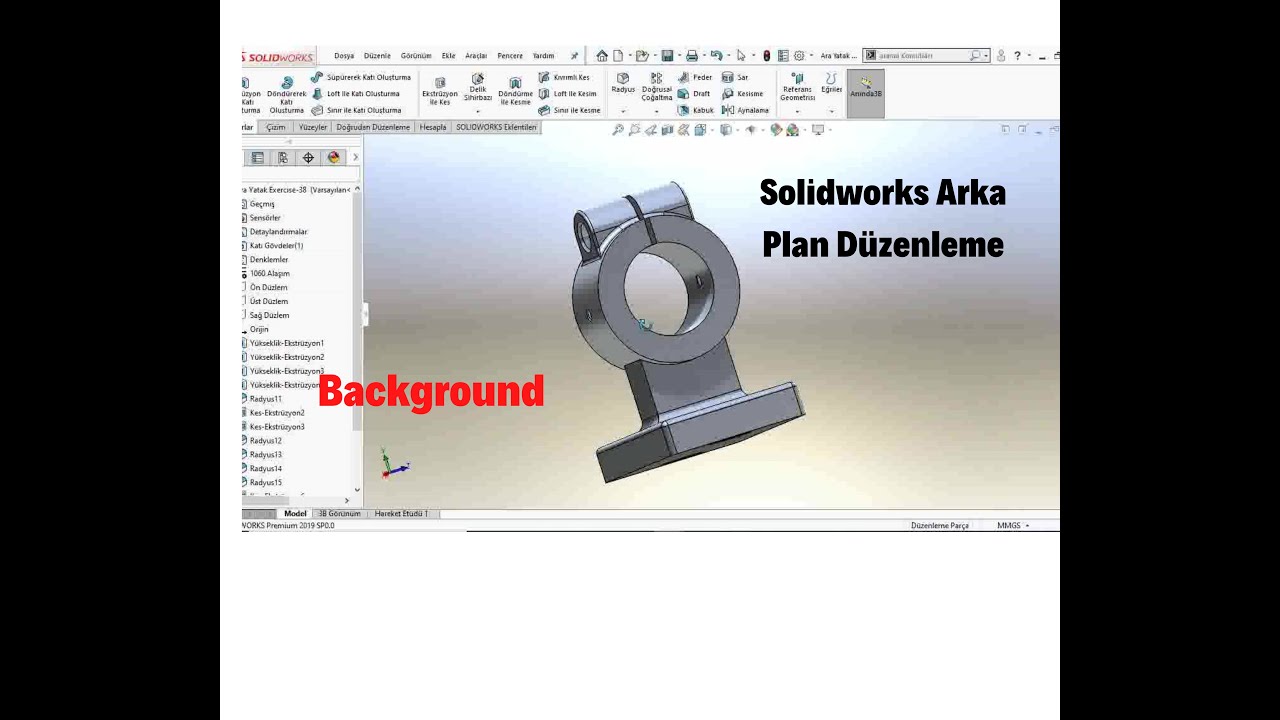Print using the printer icon
The height and width of the screenshot is (720, 1280).
tap(692, 56)
